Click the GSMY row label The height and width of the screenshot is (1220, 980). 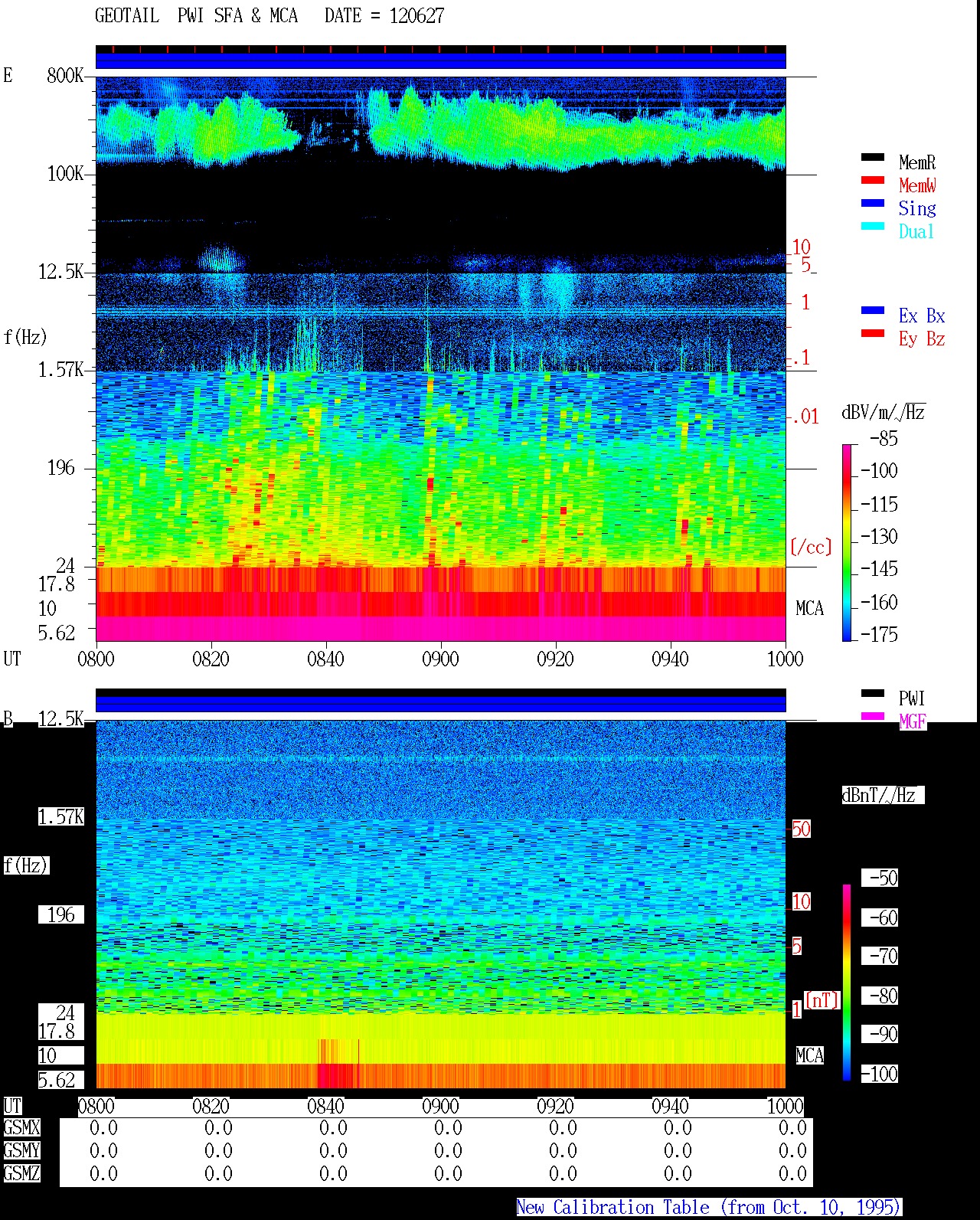pos(21,1151)
